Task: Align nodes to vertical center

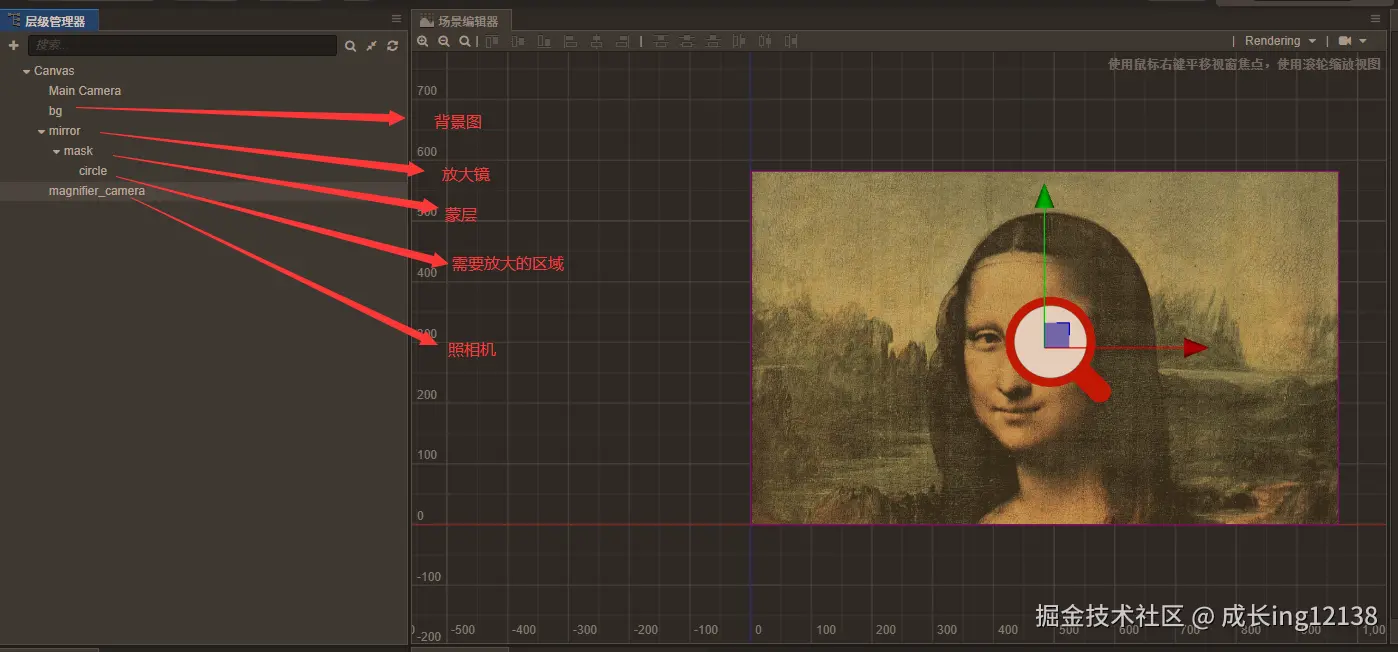Action: click(x=518, y=41)
